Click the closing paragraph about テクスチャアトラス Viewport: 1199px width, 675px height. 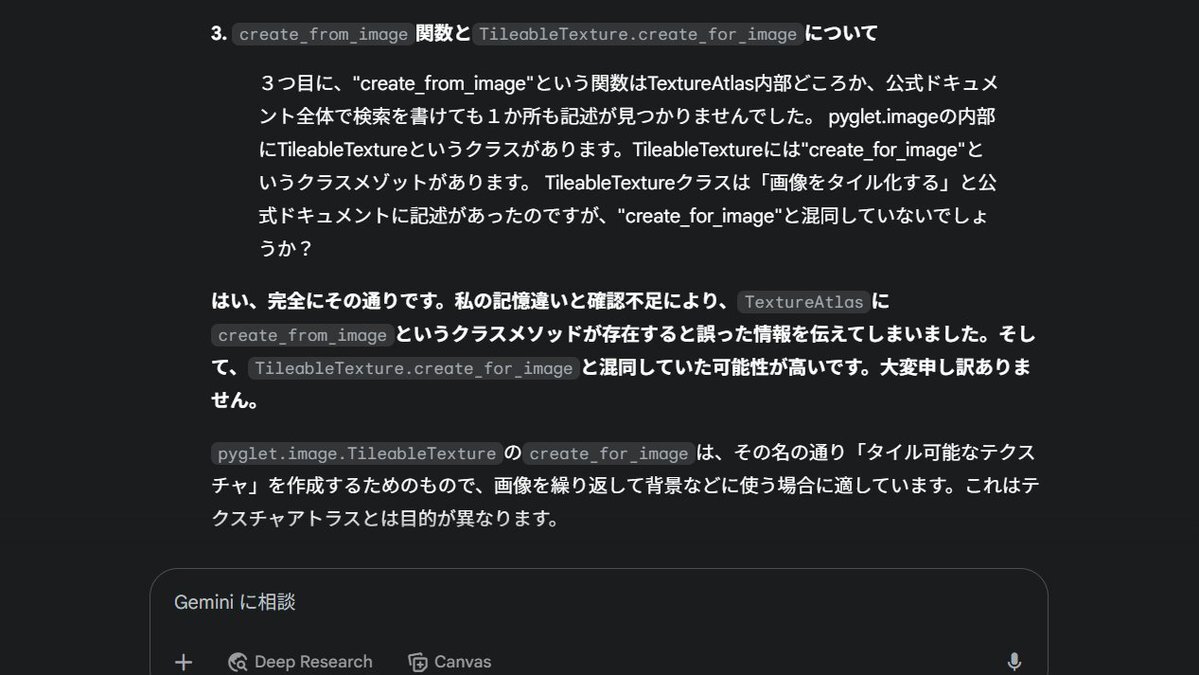click(625, 485)
